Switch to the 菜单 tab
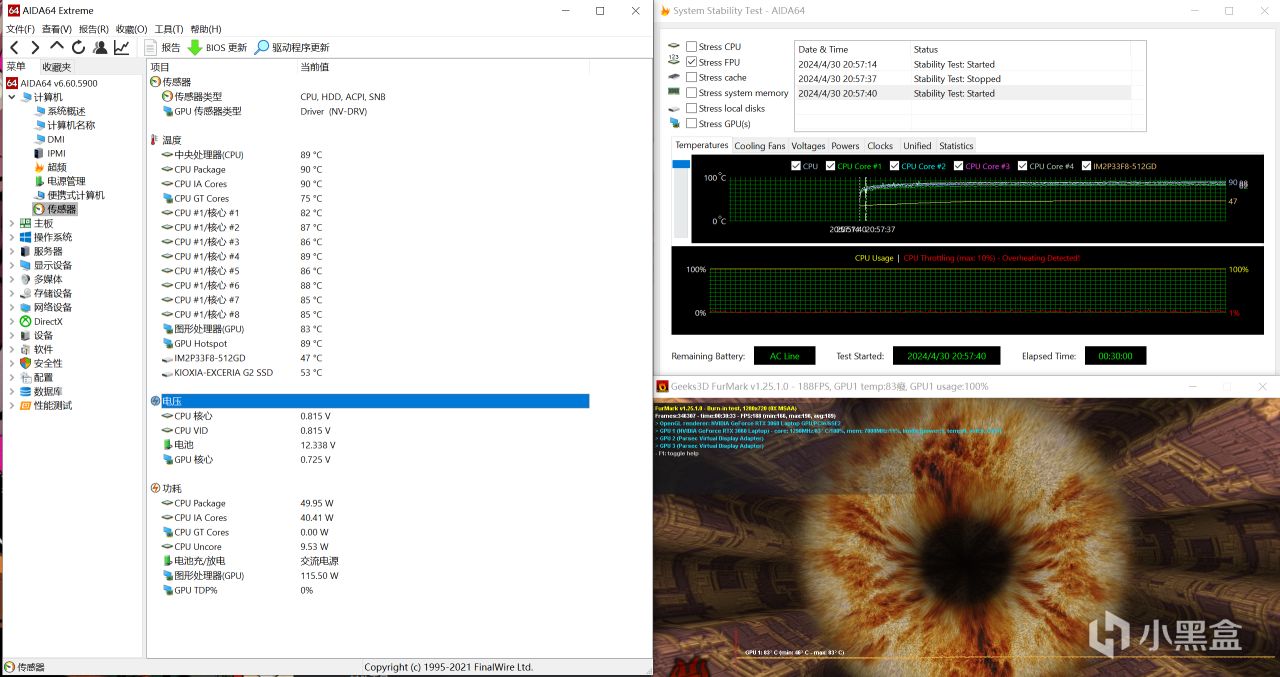The image size is (1280, 677). click(17, 66)
